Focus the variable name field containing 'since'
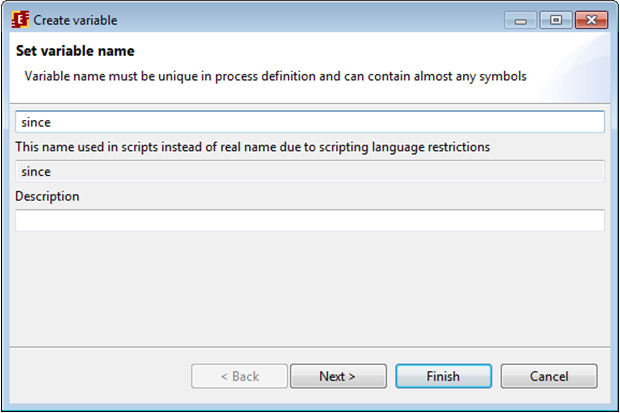 (x=309, y=122)
